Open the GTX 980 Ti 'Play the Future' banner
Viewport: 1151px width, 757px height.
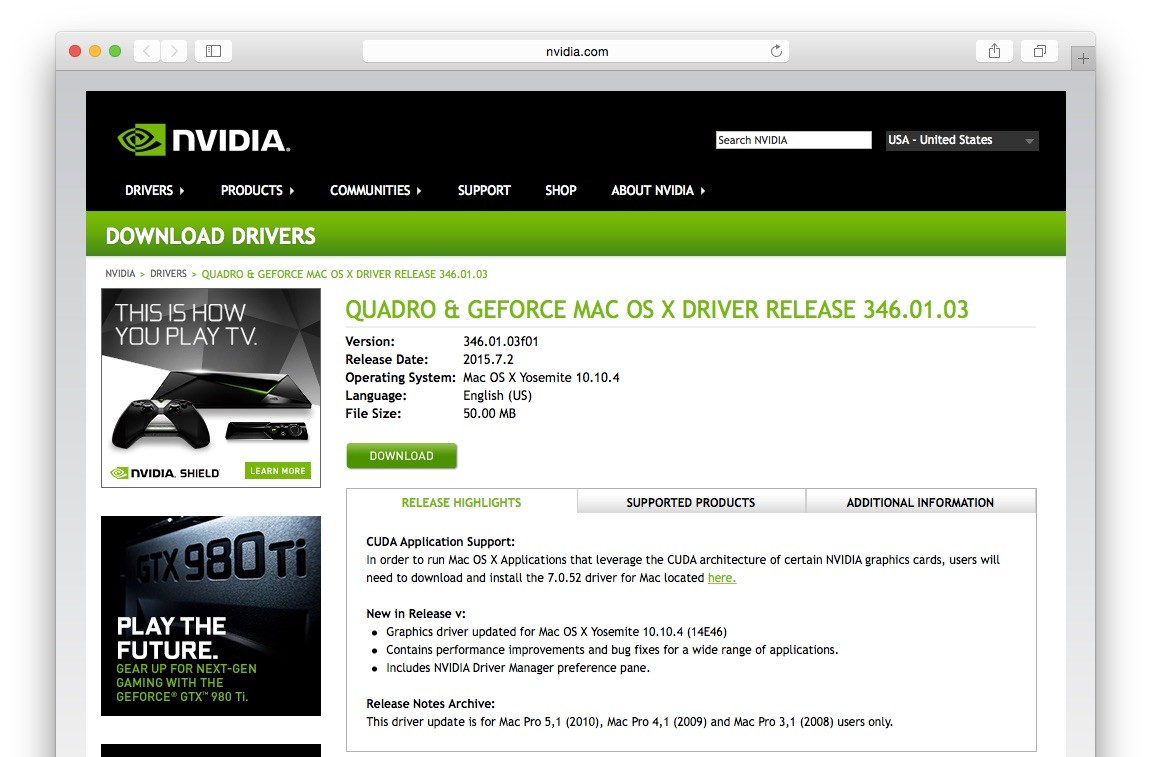click(x=211, y=615)
